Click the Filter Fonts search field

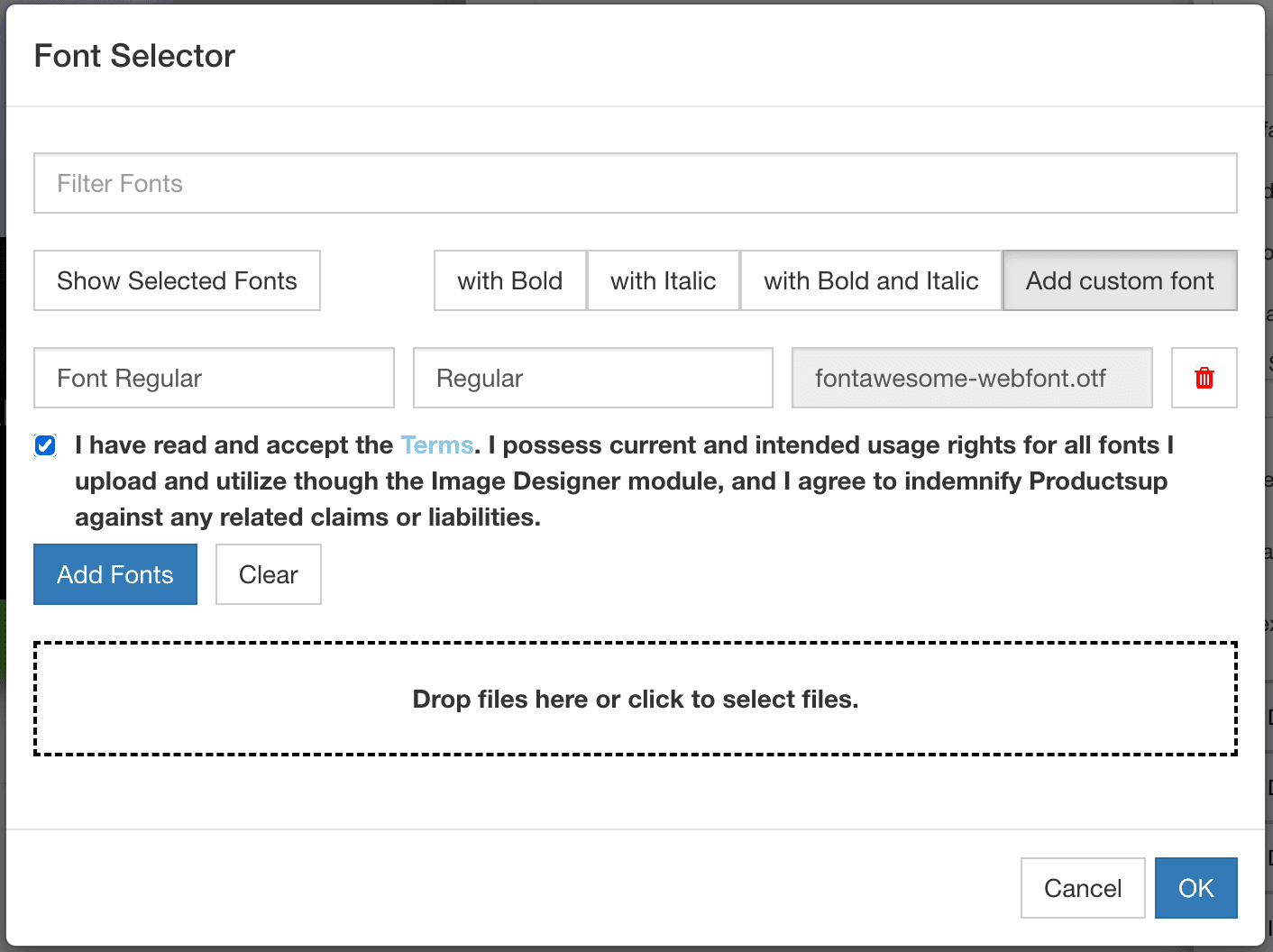[635, 183]
